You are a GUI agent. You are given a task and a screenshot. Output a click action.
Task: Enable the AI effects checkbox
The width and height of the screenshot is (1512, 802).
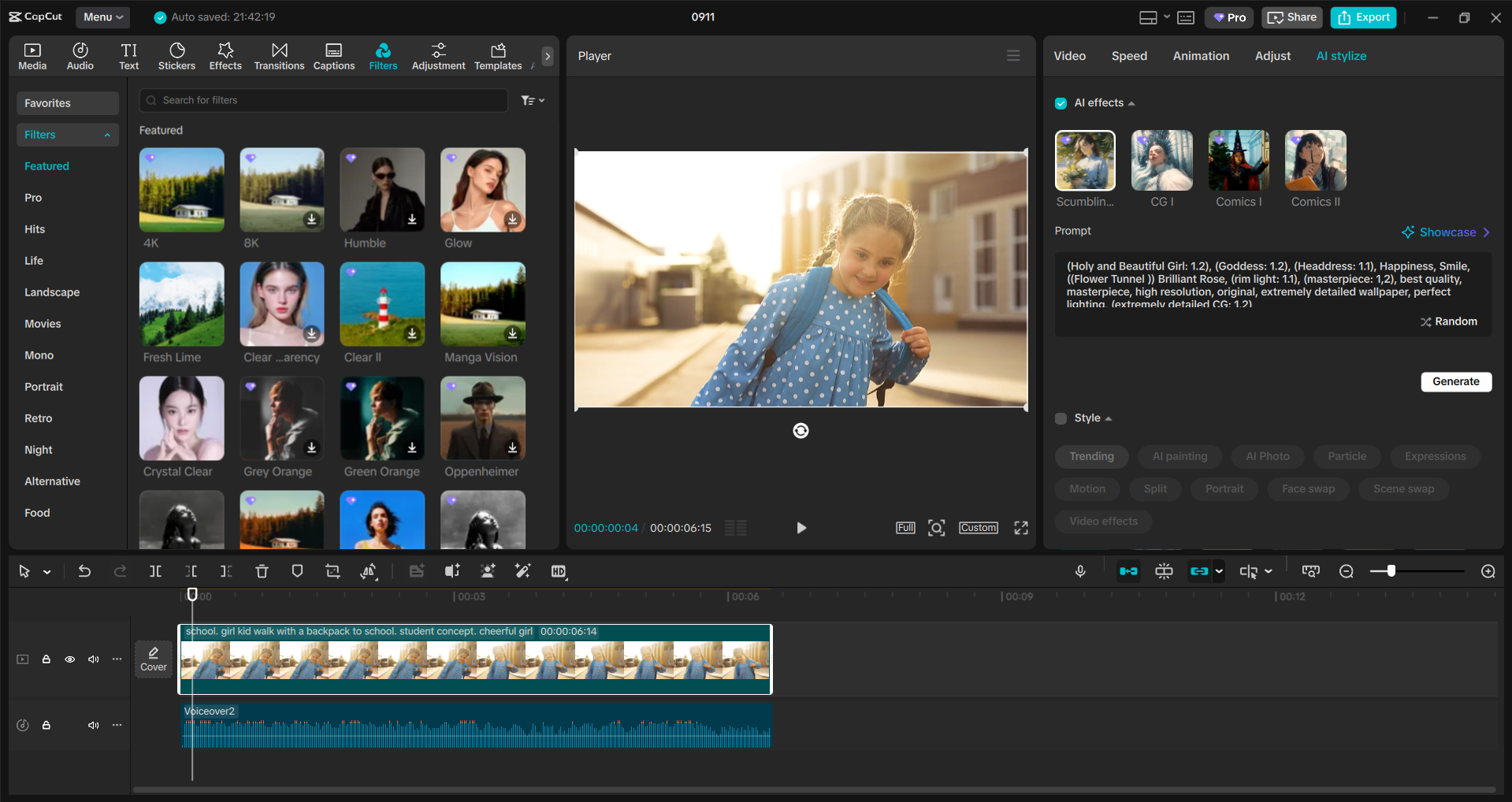tap(1061, 102)
